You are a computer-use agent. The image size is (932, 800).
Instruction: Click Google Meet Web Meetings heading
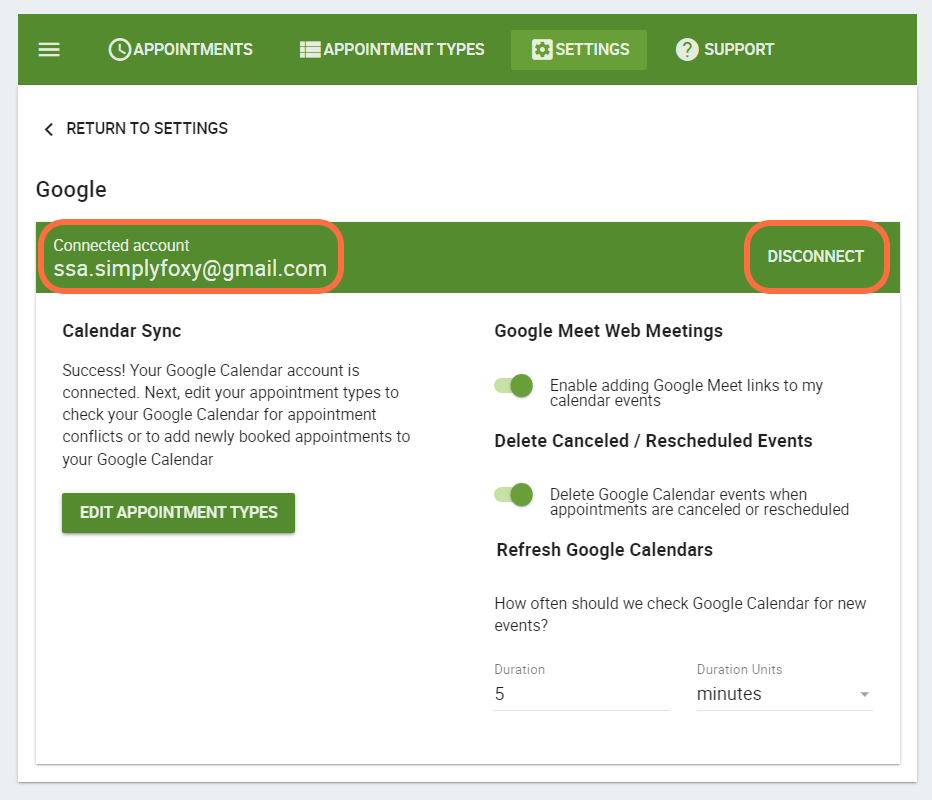point(609,330)
